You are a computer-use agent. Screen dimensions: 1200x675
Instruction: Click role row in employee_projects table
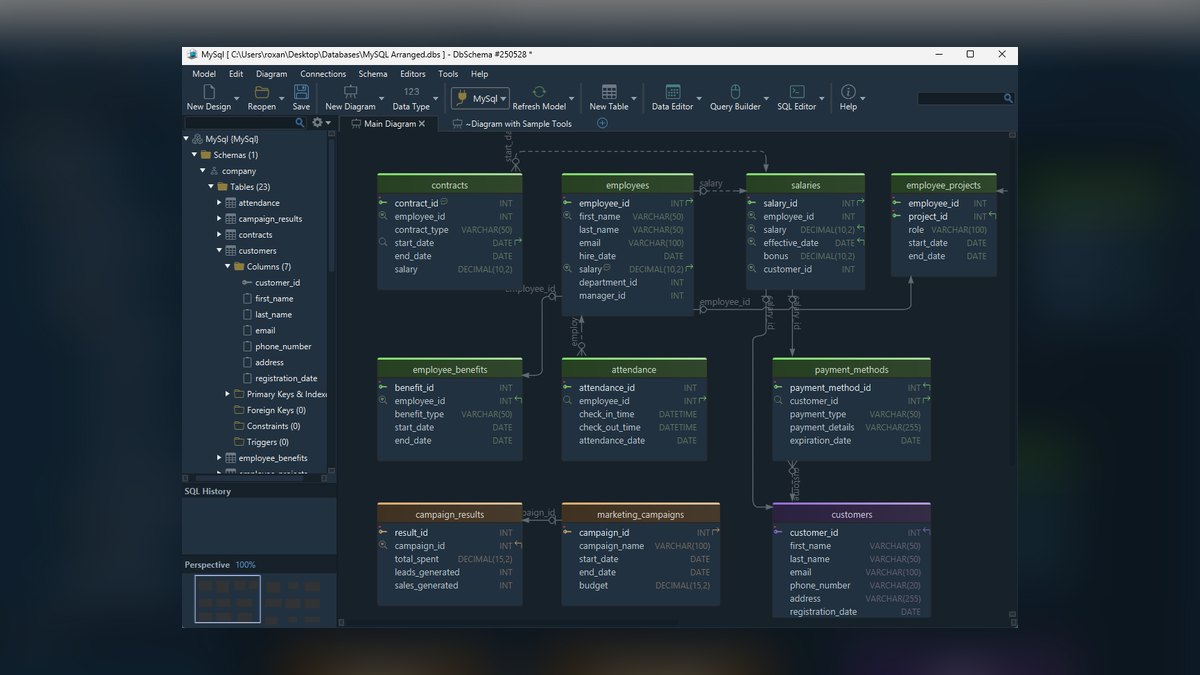point(944,230)
